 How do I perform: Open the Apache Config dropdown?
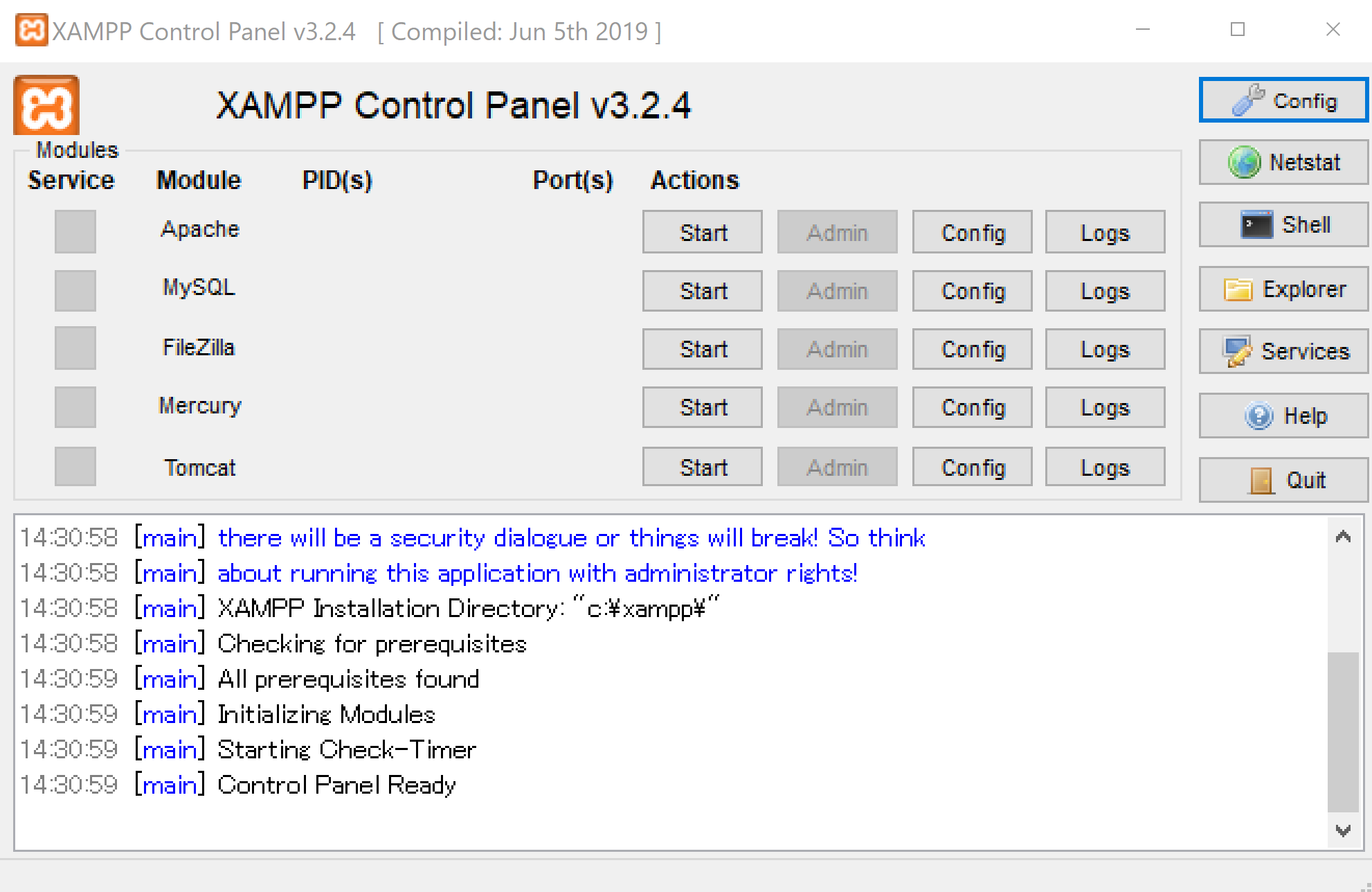(x=972, y=232)
